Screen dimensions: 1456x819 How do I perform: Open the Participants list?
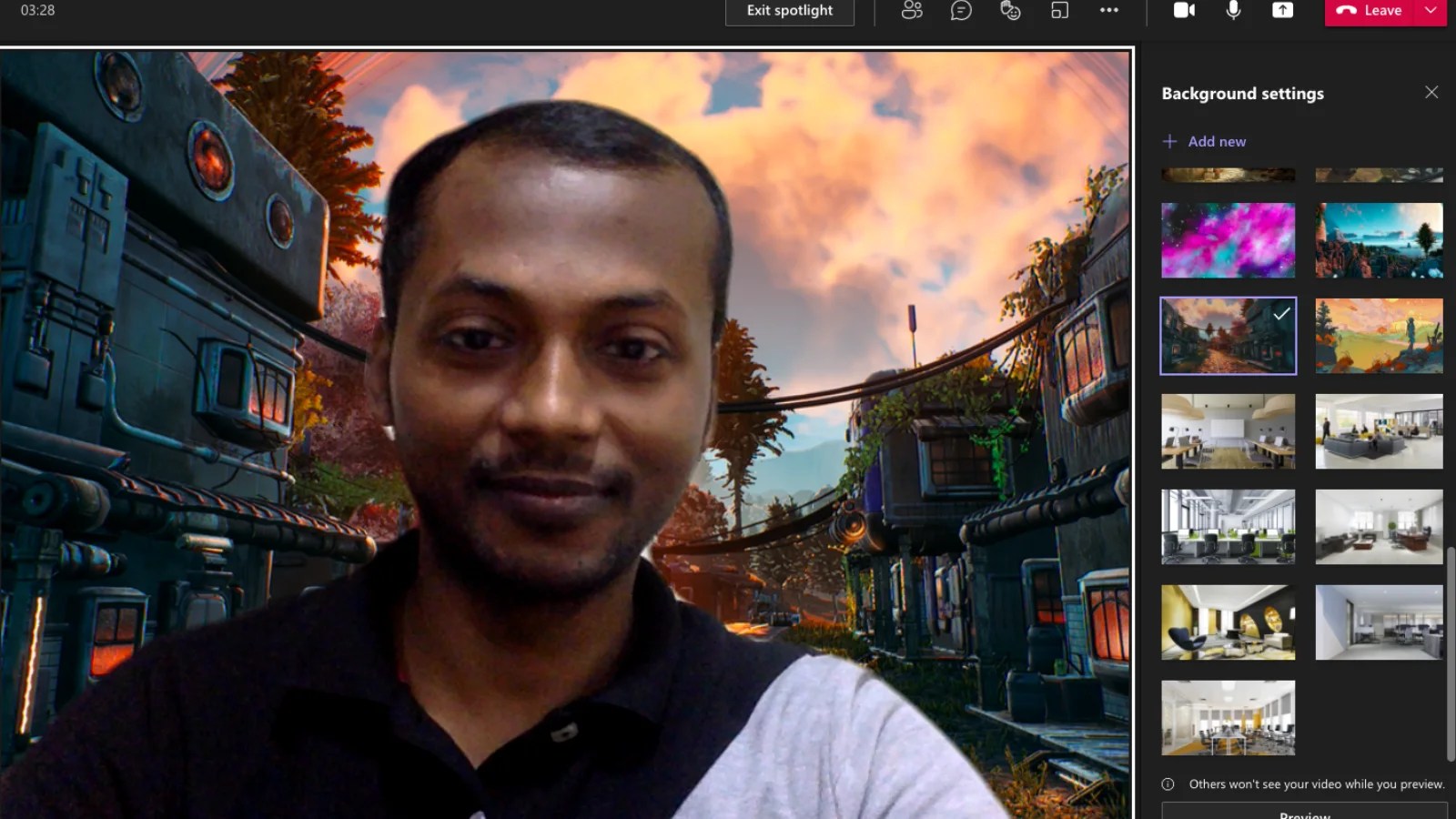[x=913, y=11]
